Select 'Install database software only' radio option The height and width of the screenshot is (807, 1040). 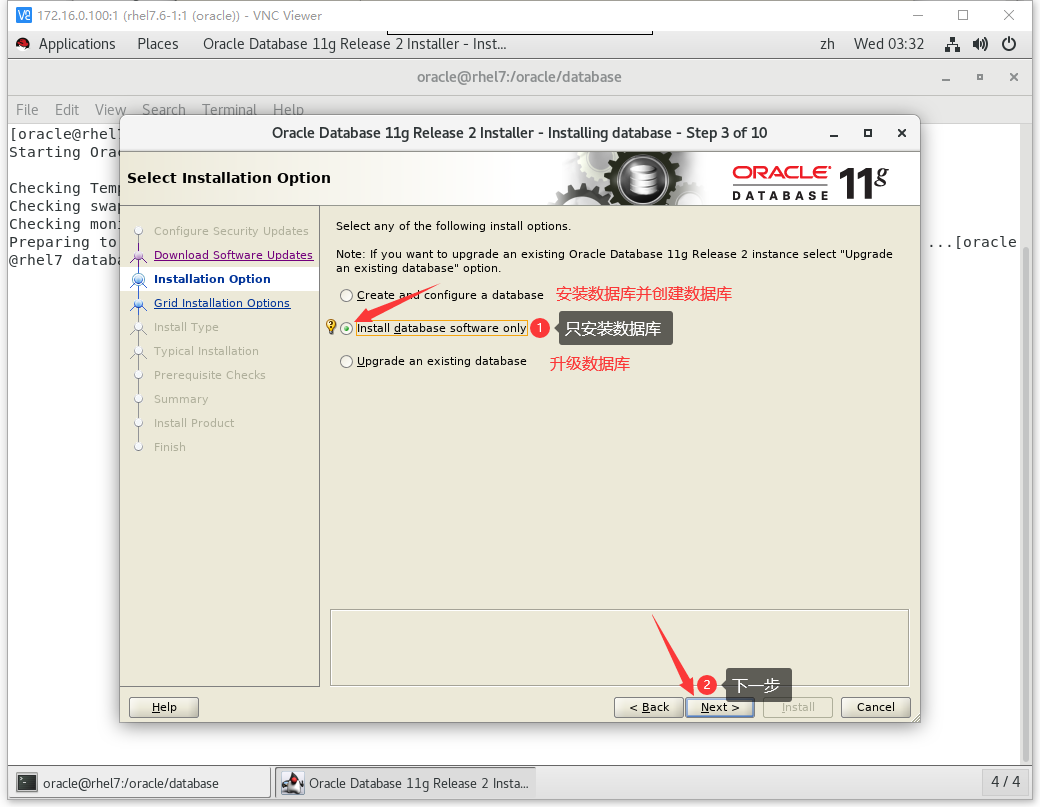tap(346, 328)
